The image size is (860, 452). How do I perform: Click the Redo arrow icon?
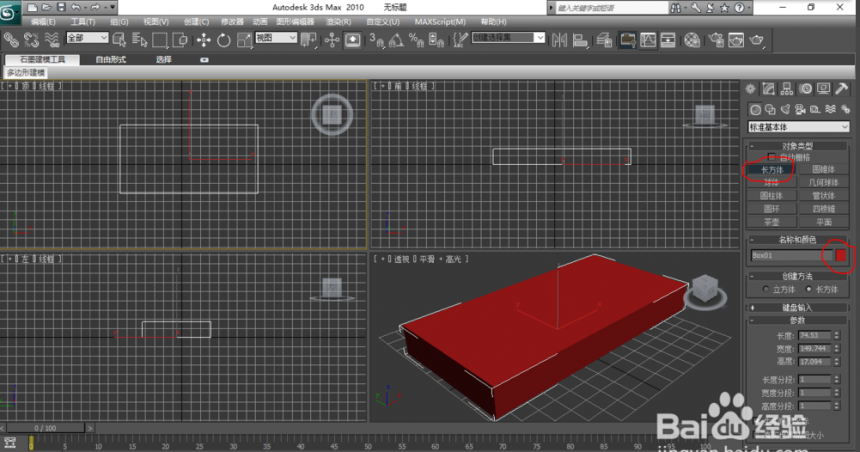(95, 7)
